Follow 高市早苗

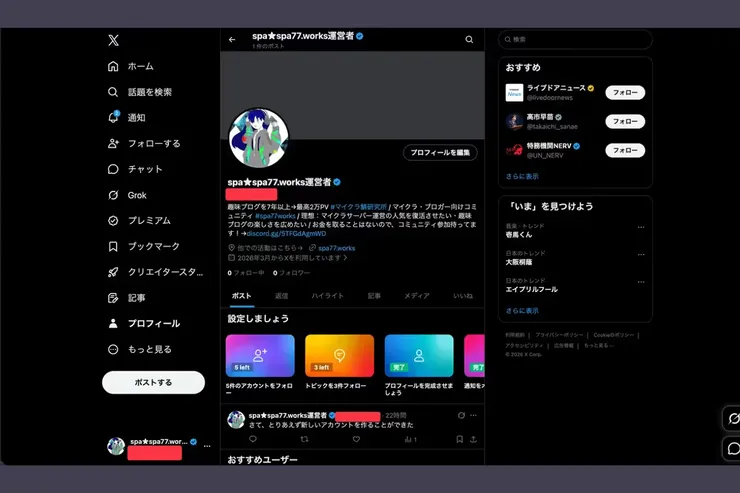click(x=625, y=121)
